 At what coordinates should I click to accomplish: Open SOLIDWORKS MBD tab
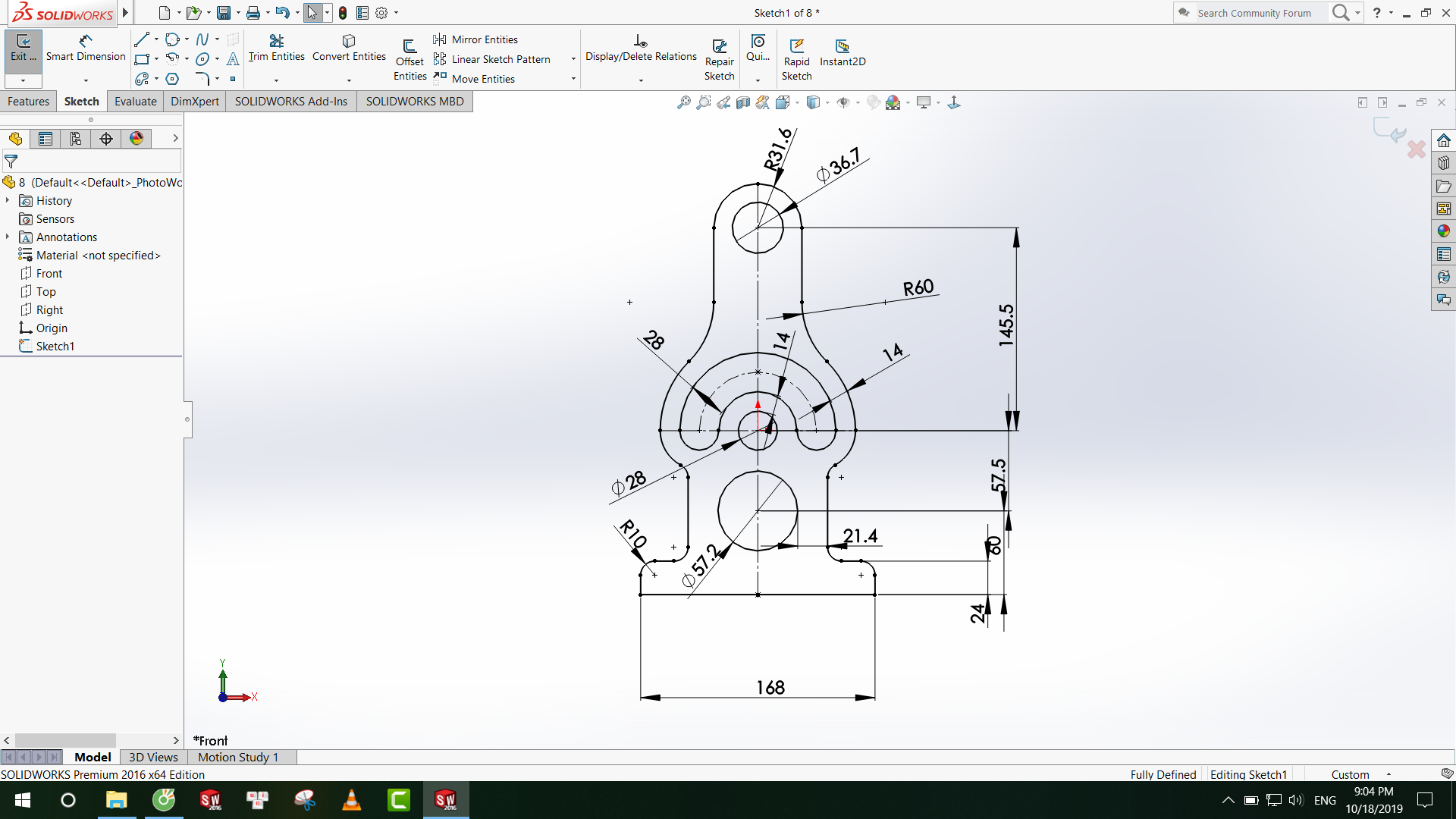coord(415,102)
